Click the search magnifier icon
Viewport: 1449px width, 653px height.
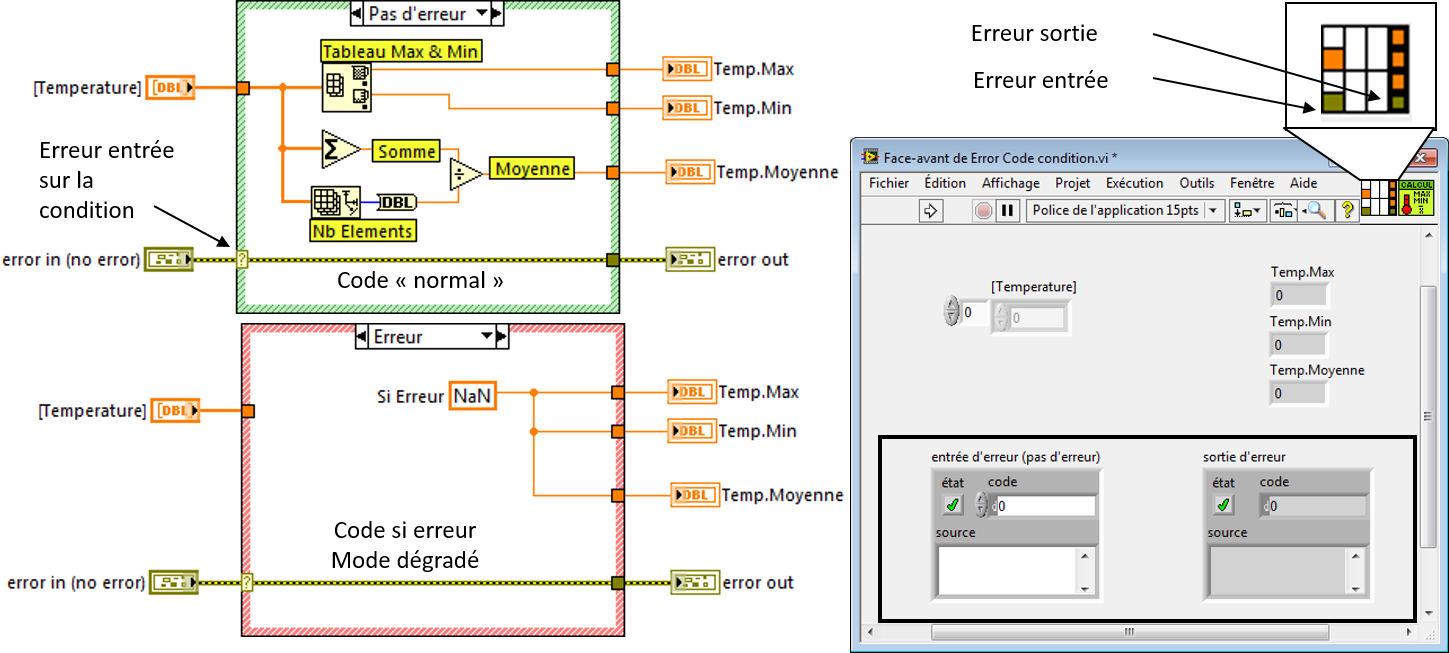pyautogui.click(x=1316, y=210)
